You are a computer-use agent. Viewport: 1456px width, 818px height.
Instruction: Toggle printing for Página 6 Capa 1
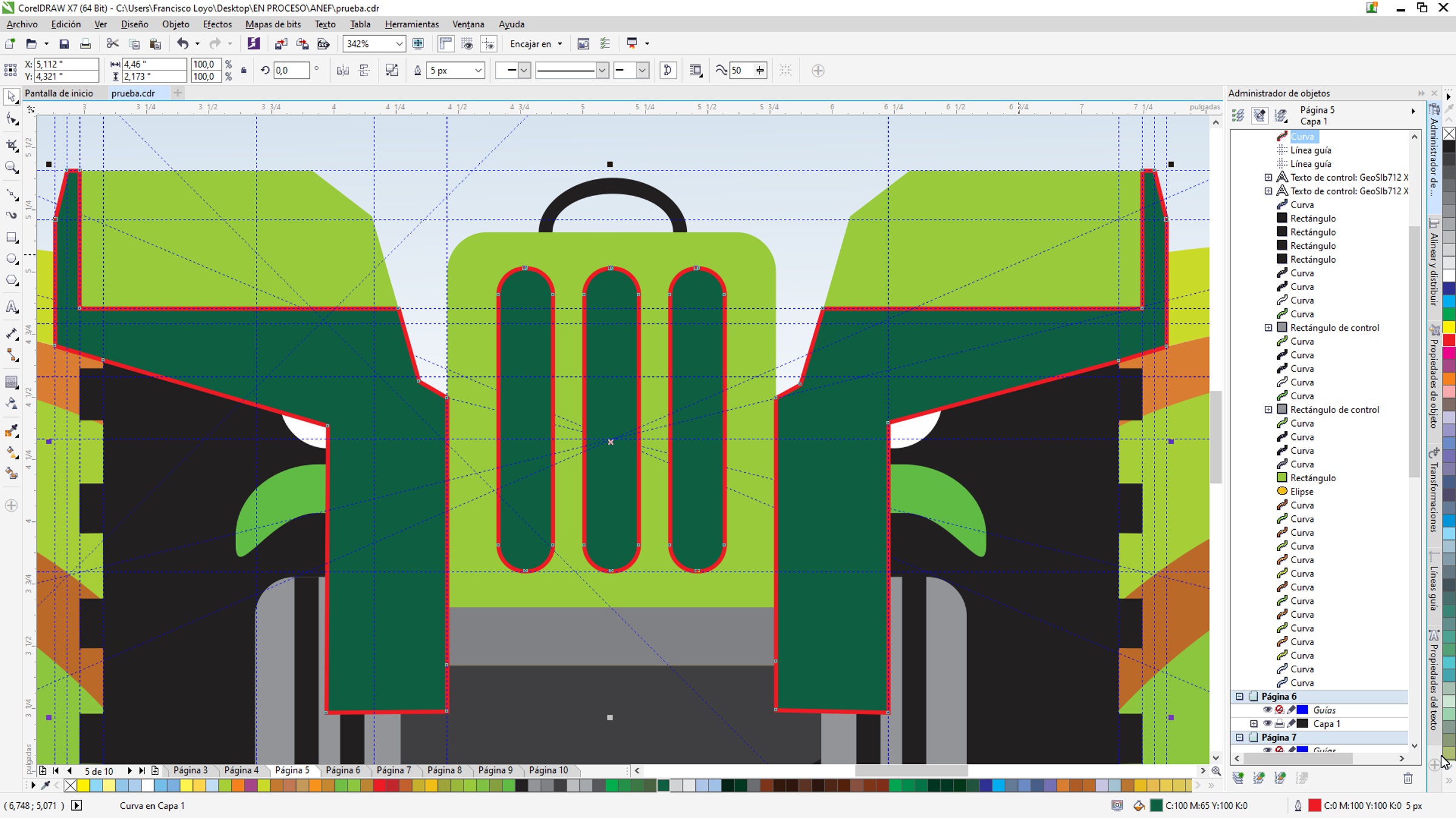pos(1279,723)
